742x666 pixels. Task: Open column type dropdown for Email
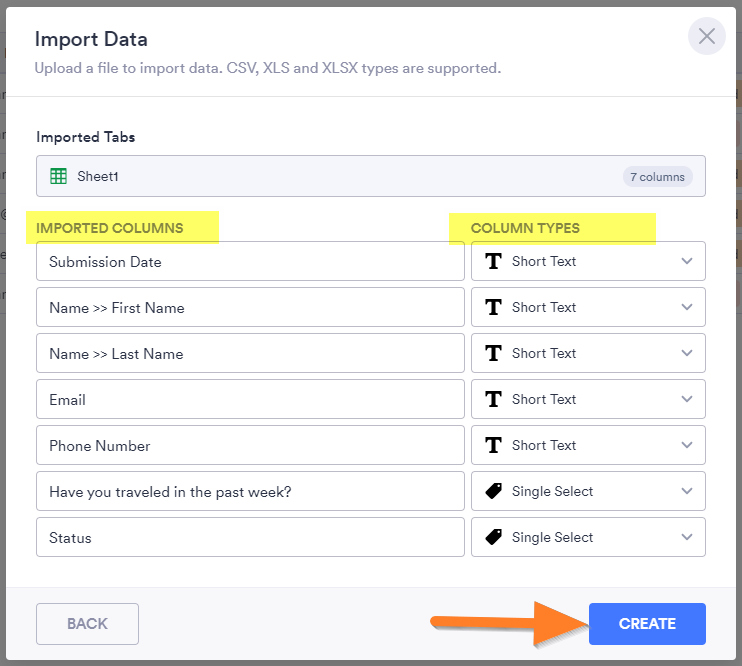tap(686, 399)
